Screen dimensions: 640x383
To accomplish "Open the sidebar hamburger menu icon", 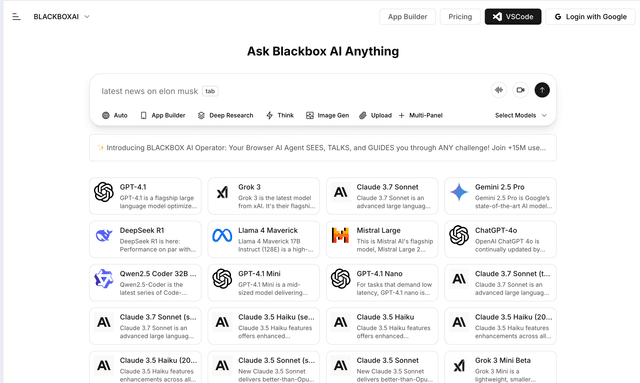I will pyautogui.click(x=16, y=17).
